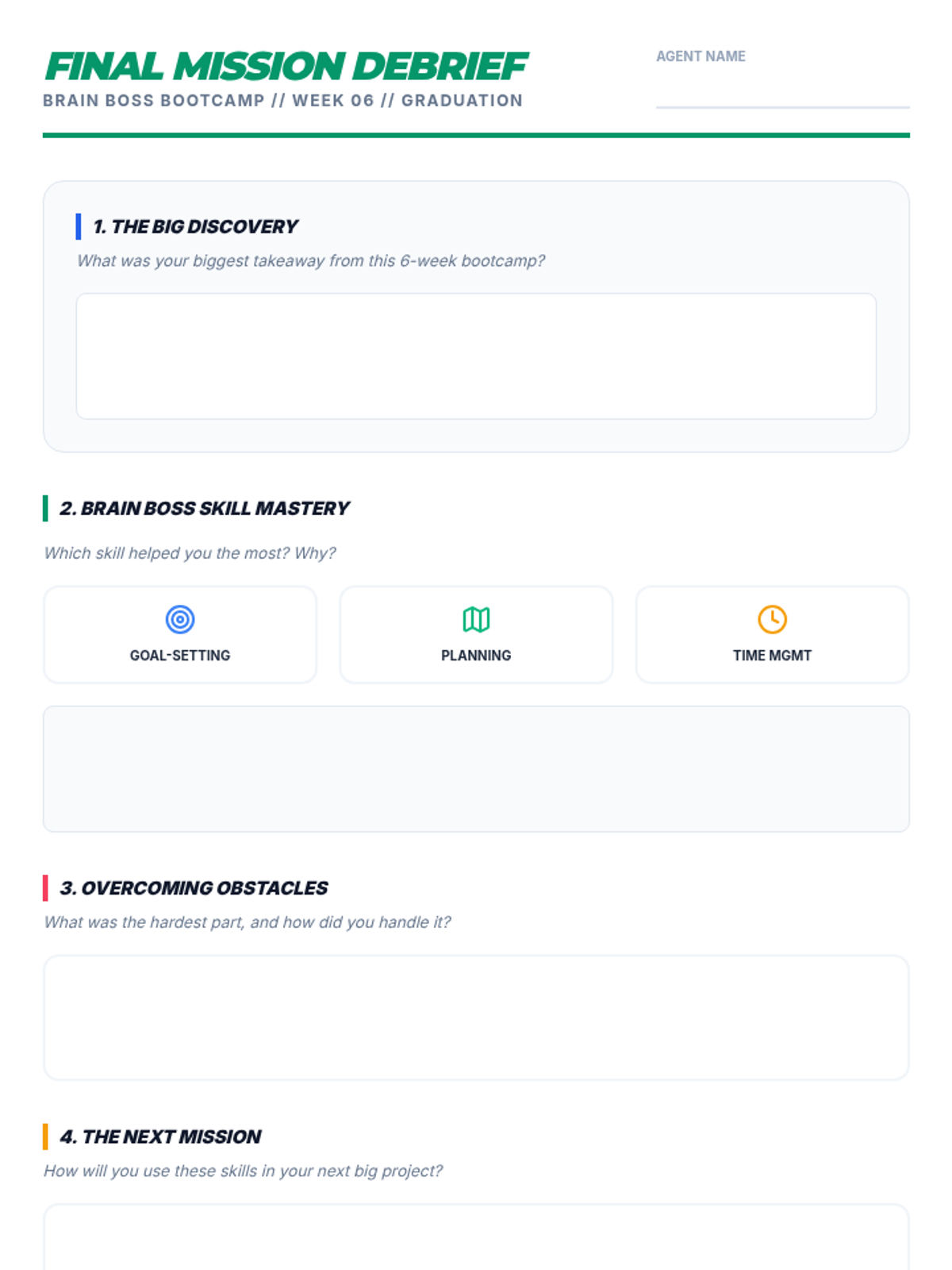The width and height of the screenshot is (952, 1270).
Task: Click the clock icon for Time Mgmt
Action: 772,619
